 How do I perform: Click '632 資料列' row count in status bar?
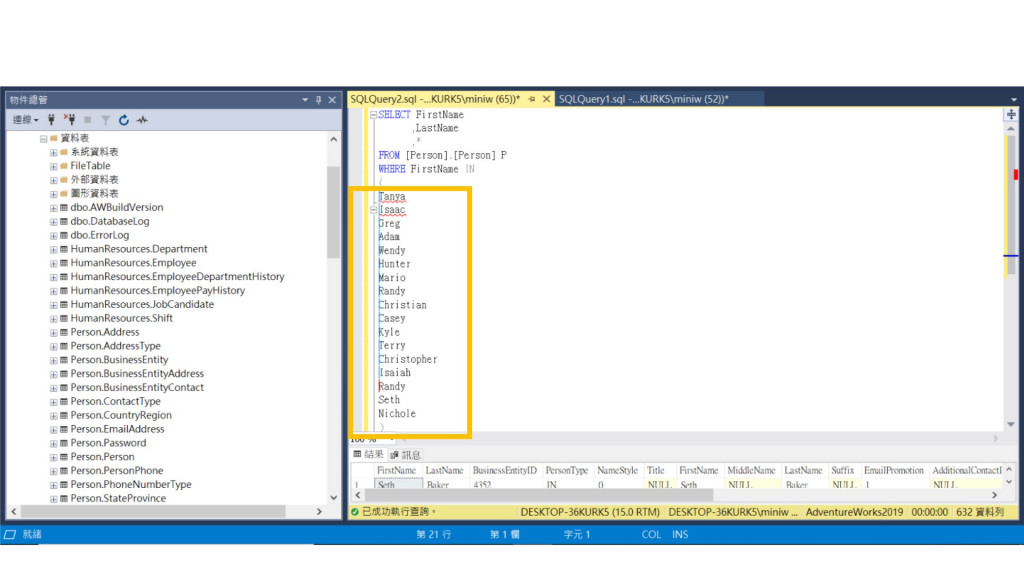pyautogui.click(x=980, y=512)
